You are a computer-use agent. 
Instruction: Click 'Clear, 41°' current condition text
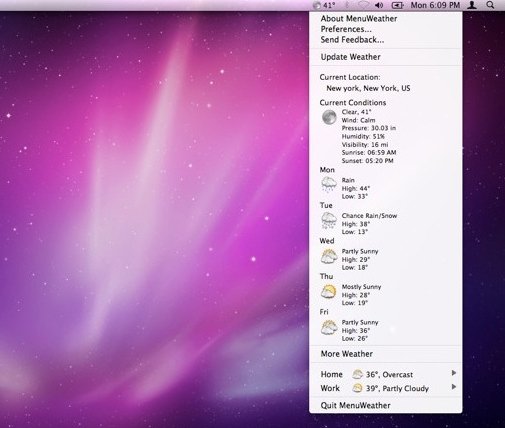(356, 112)
